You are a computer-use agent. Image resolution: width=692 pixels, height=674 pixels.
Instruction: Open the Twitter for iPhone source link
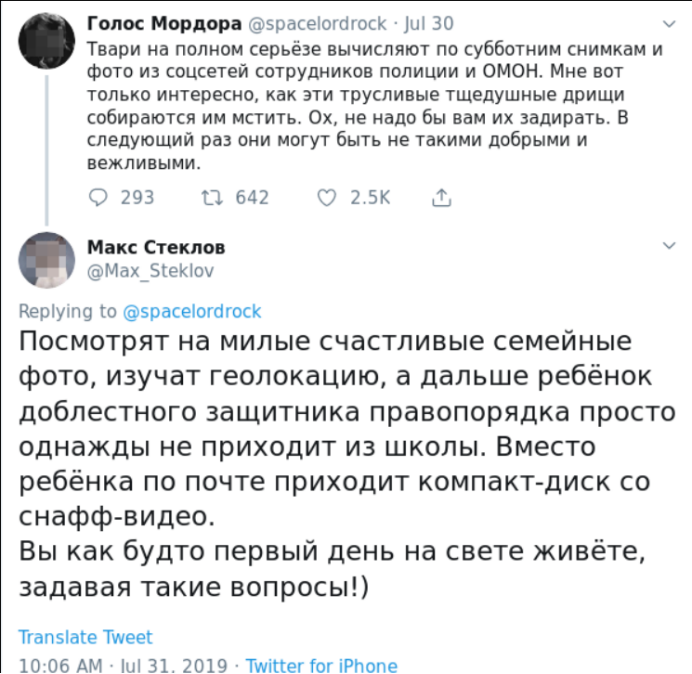click(321, 665)
